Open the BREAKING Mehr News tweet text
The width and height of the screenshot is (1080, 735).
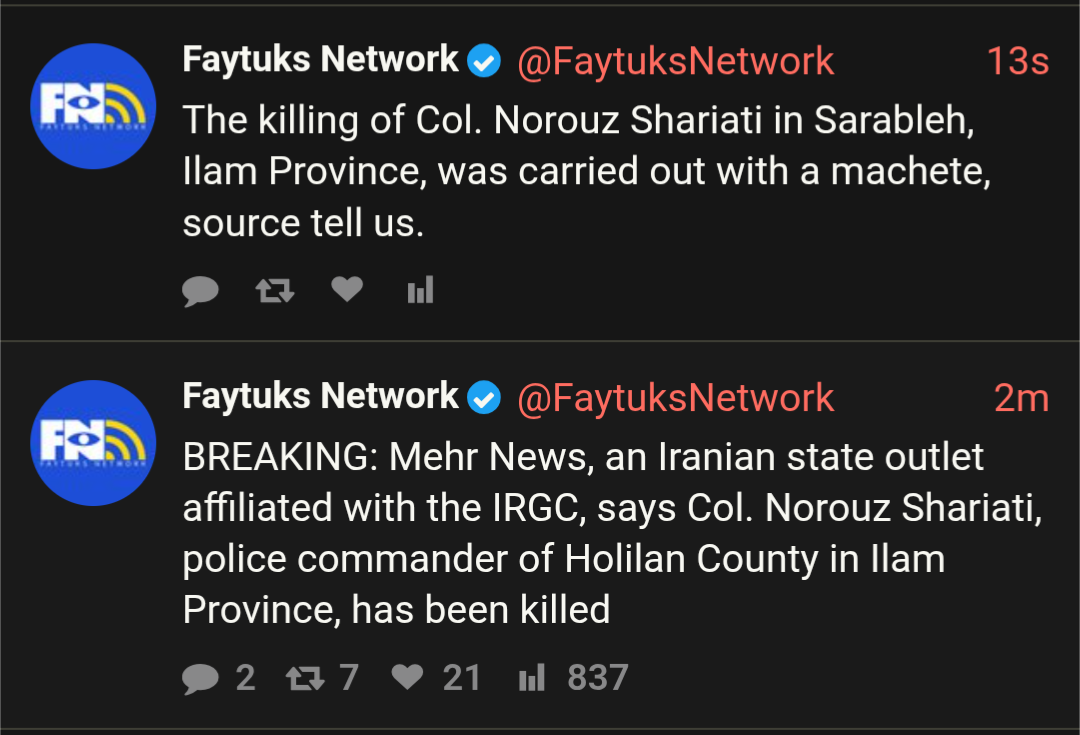[610, 533]
